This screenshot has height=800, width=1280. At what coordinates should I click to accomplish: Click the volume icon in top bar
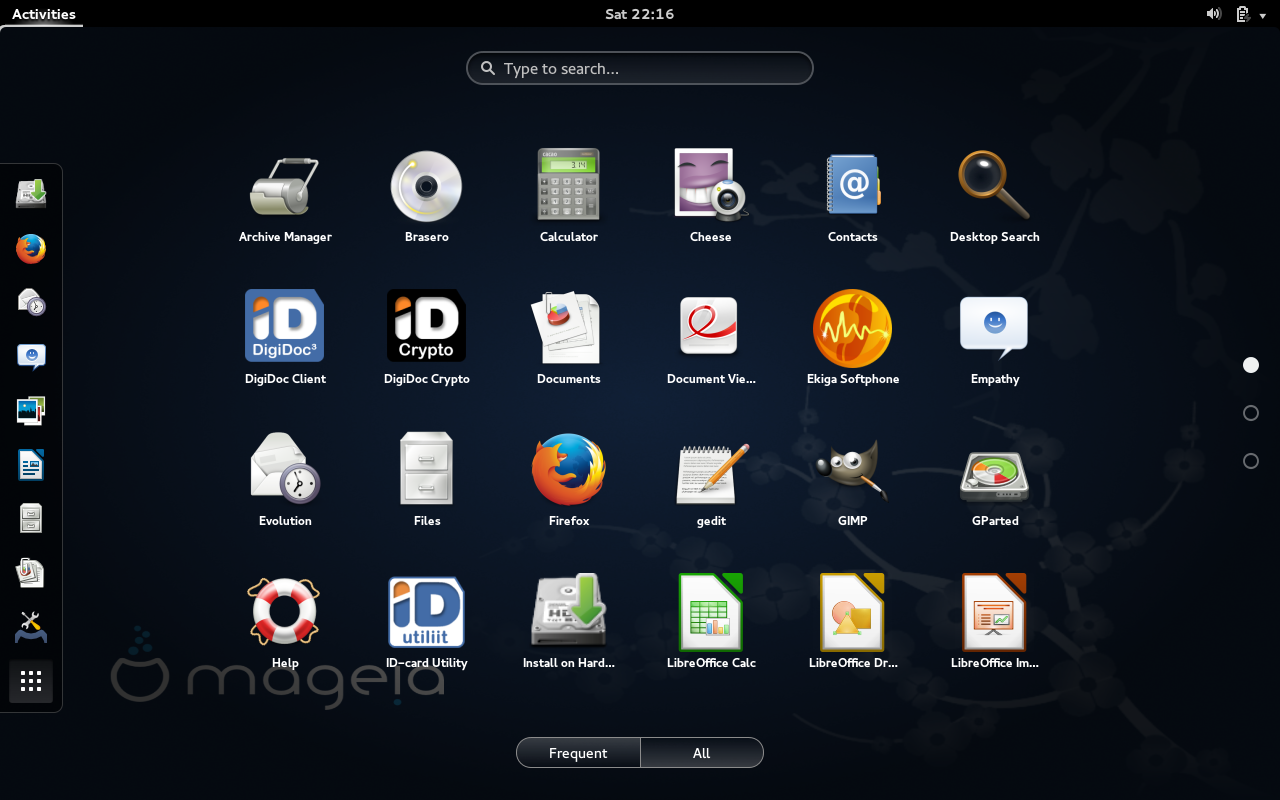click(1213, 14)
